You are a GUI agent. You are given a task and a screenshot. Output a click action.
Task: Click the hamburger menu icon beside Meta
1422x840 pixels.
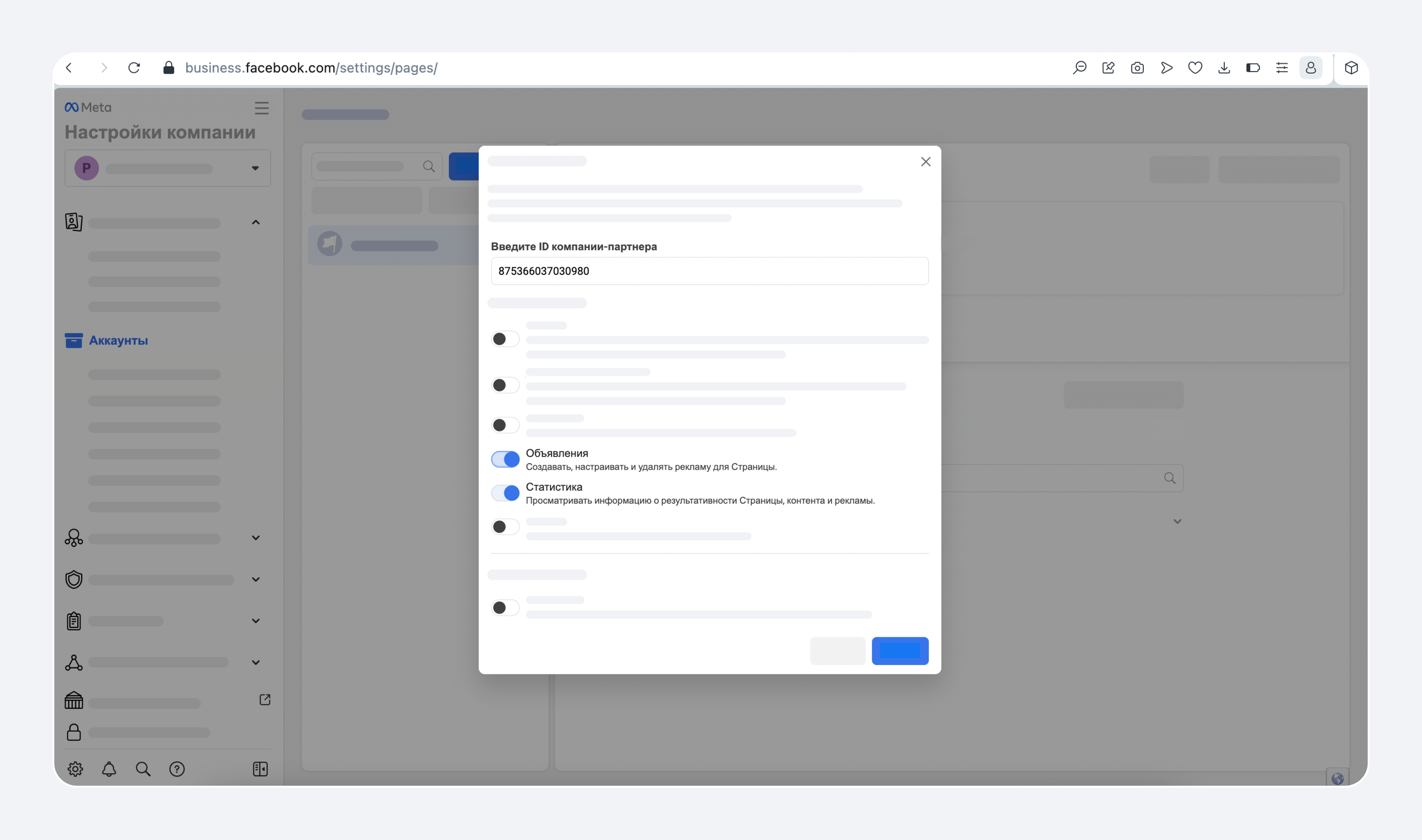261,108
